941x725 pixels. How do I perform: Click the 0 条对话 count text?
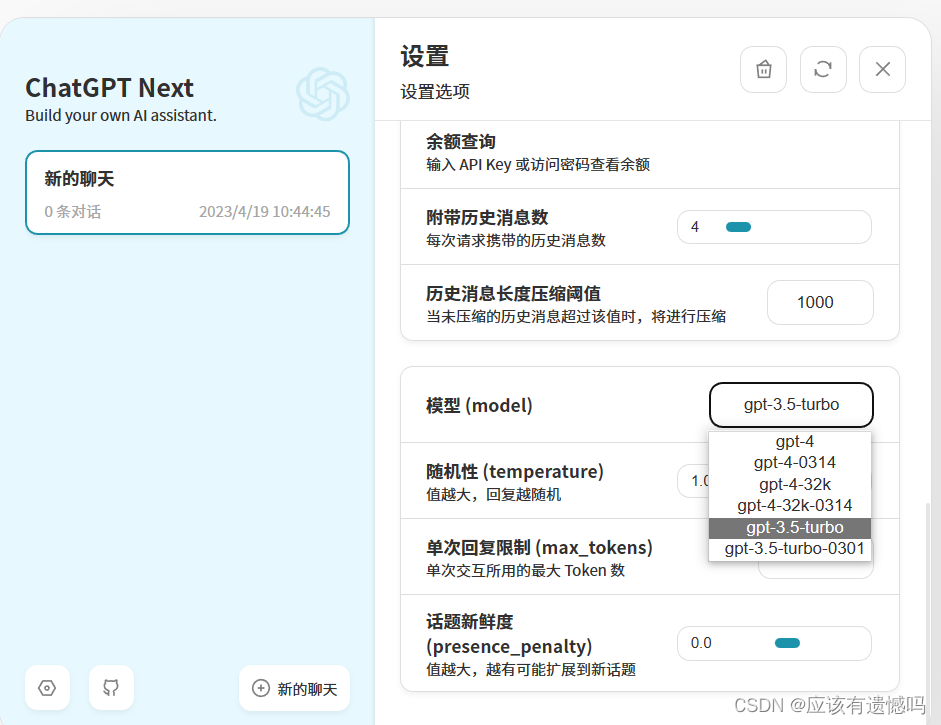73,212
